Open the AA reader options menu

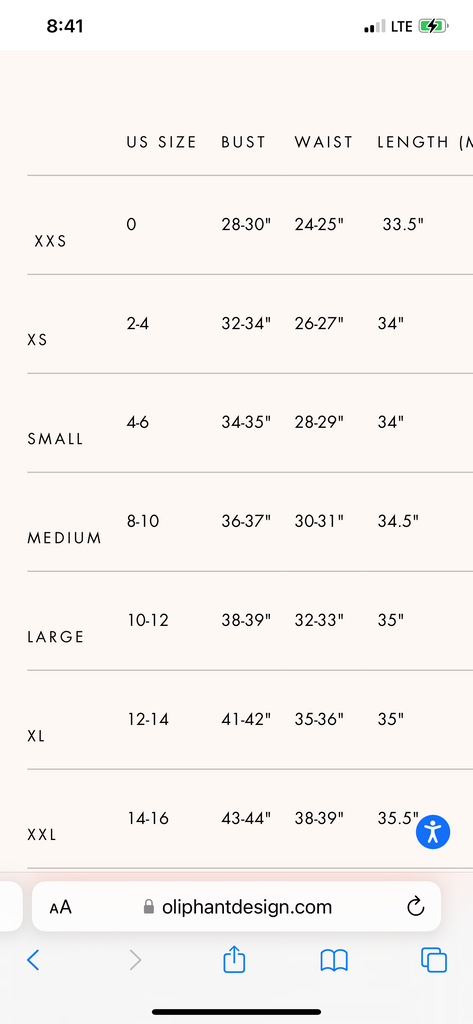coord(61,907)
